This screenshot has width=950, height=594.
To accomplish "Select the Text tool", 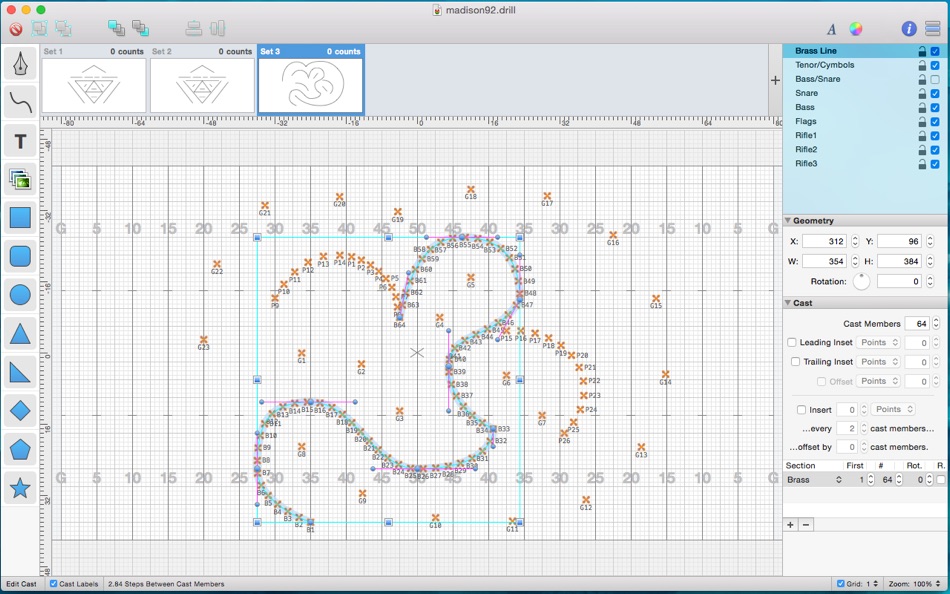I will [x=20, y=141].
